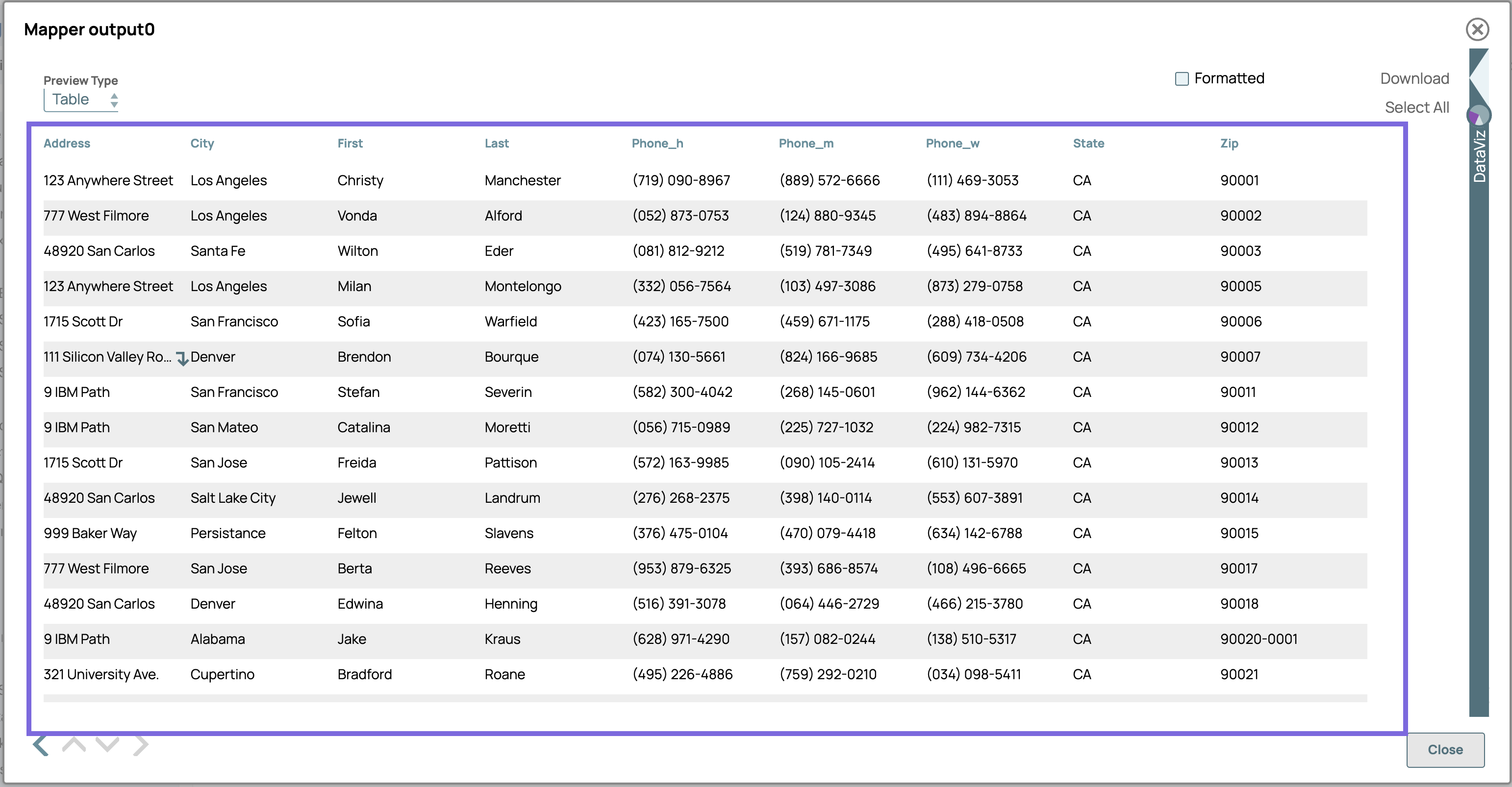Click the Phone_h column header
The width and height of the screenshot is (1512, 787).
657,143
